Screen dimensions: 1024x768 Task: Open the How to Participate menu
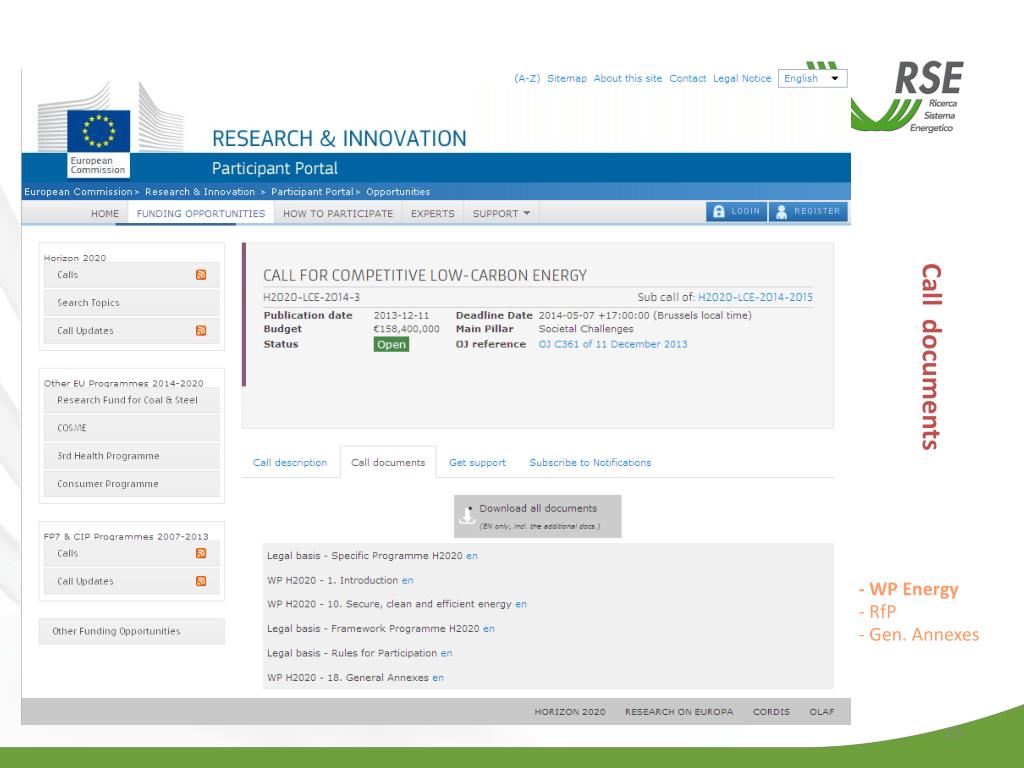click(338, 214)
